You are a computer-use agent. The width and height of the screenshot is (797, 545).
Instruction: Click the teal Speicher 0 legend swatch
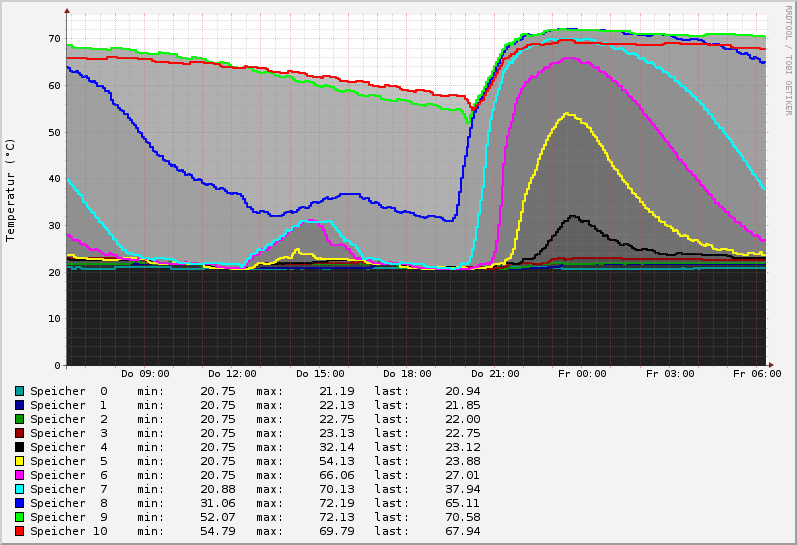click(x=19, y=391)
